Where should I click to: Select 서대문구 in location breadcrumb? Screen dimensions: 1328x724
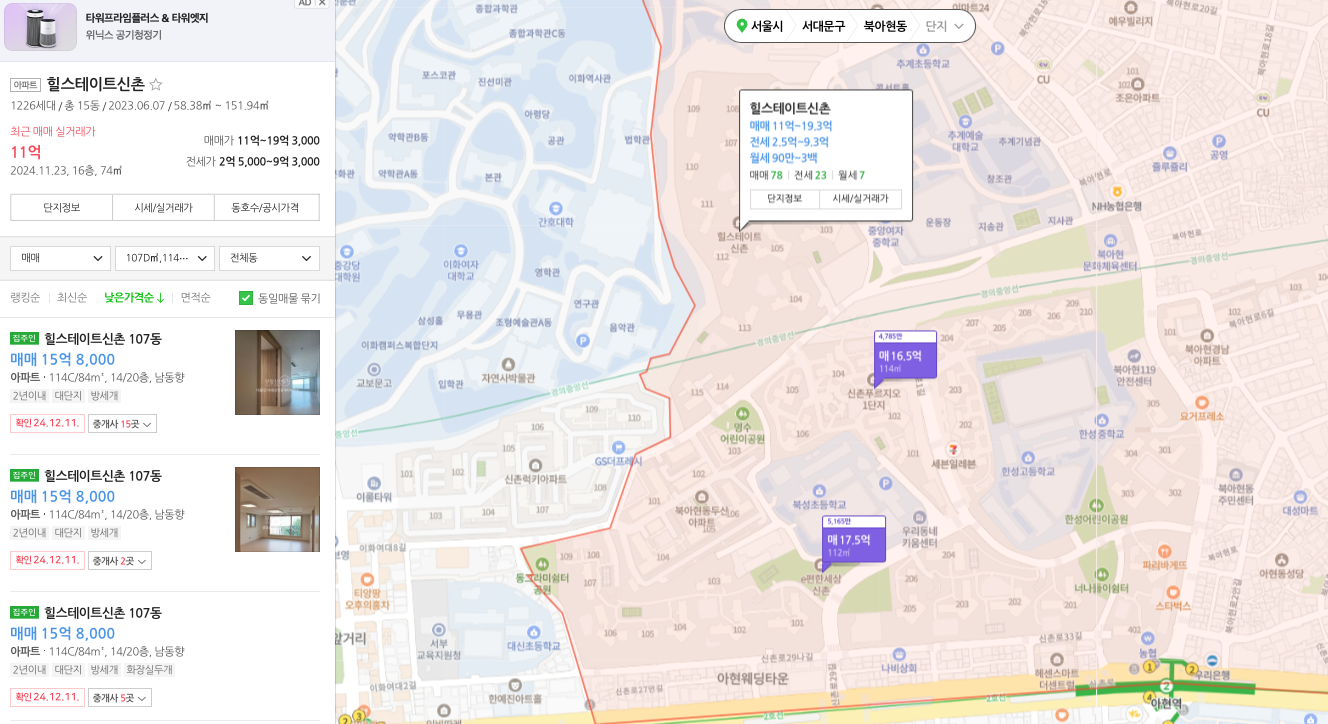(823, 26)
